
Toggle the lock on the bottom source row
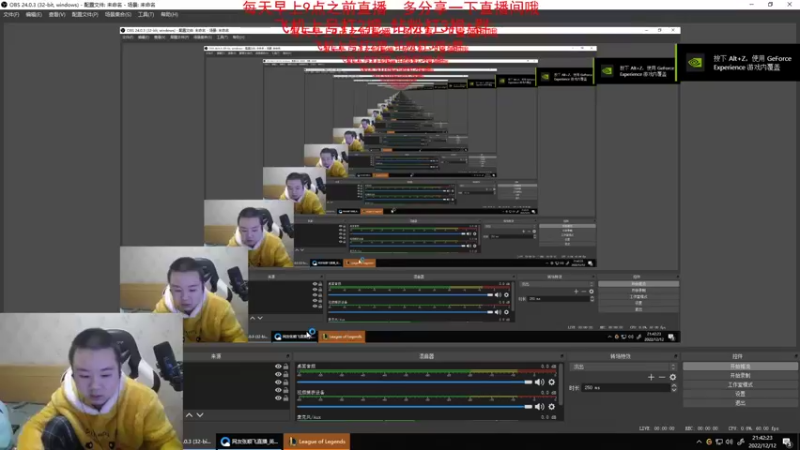coord(286,397)
